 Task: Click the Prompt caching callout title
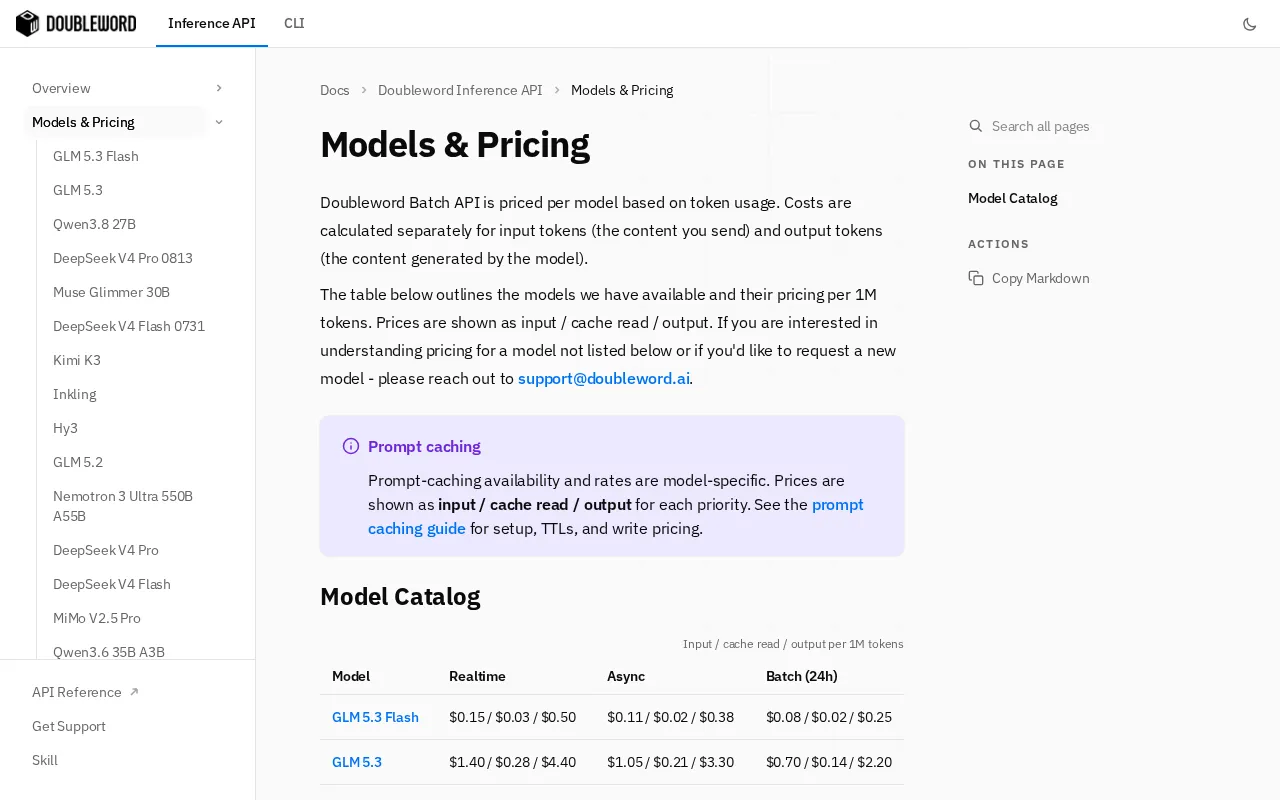[424, 446]
